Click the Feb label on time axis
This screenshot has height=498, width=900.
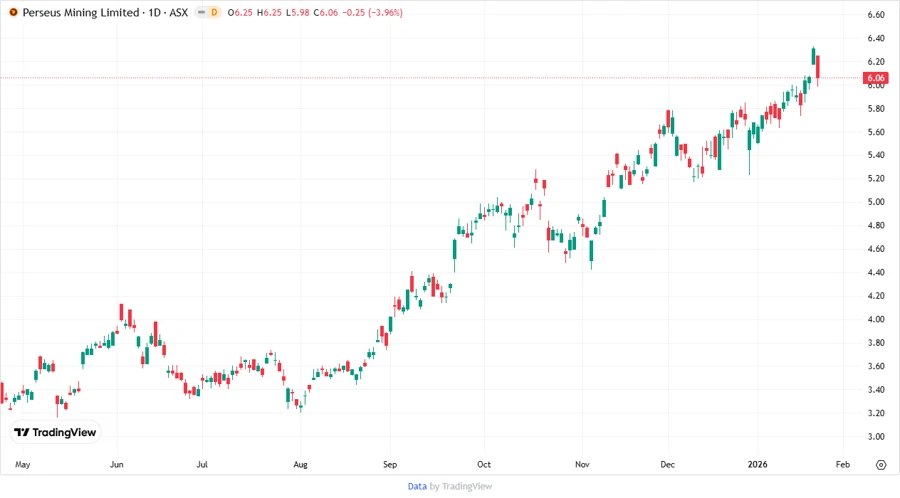pos(843,465)
